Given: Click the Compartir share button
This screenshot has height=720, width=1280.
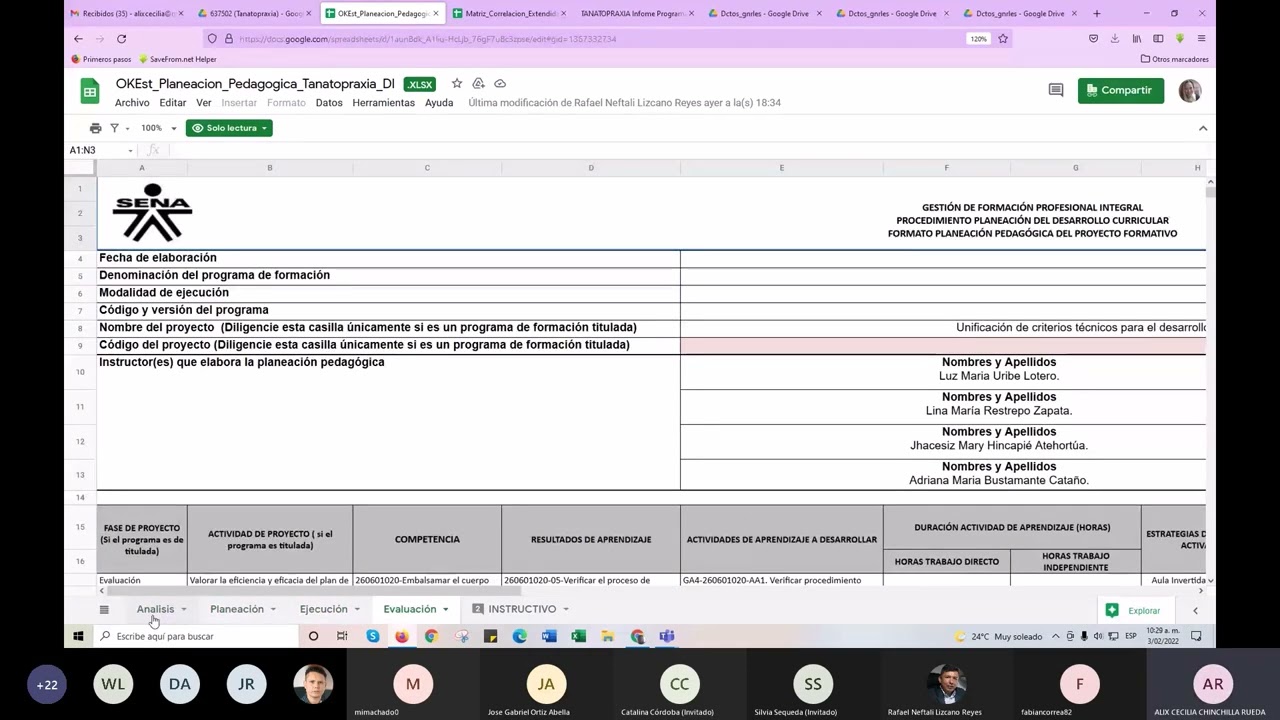Looking at the screenshot, I should point(1120,90).
